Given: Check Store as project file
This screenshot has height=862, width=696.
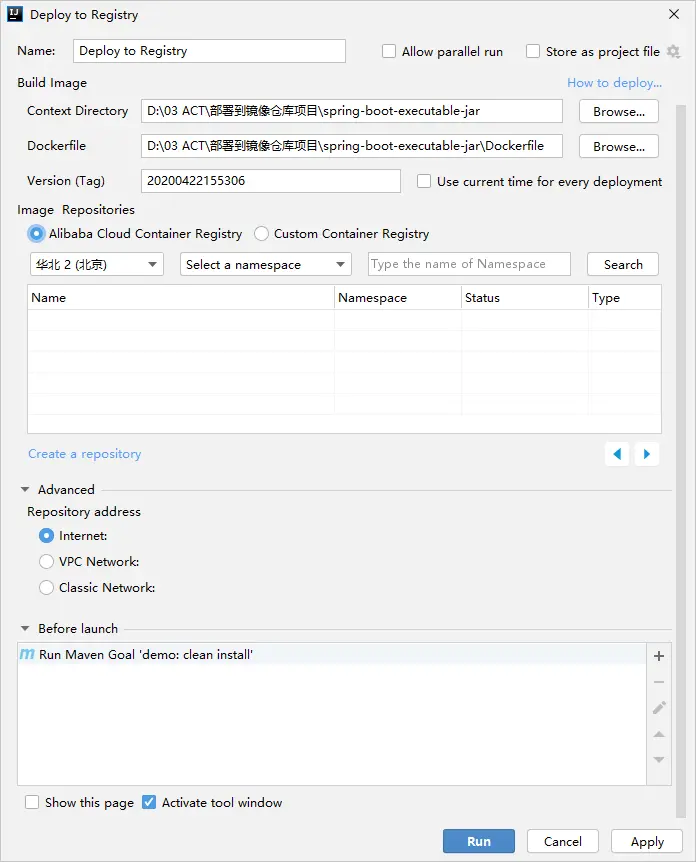Looking at the screenshot, I should (533, 51).
